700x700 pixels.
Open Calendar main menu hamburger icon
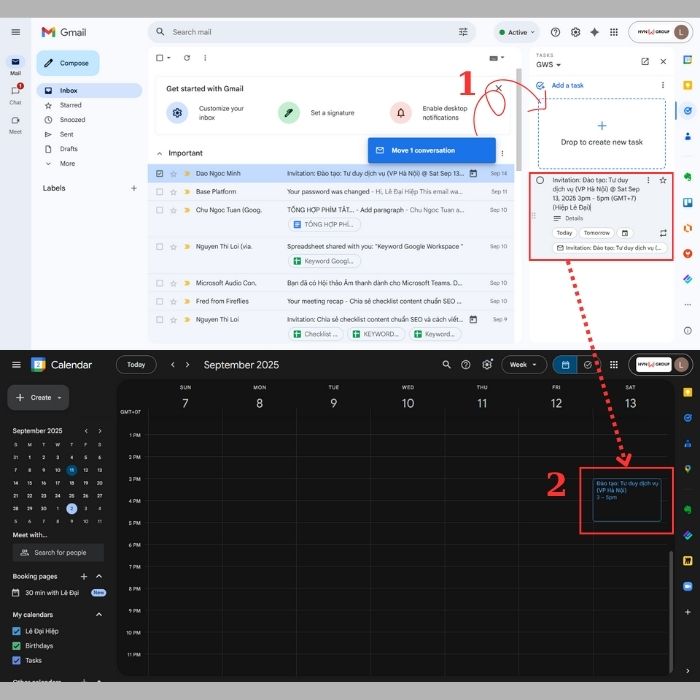(16, 365)
